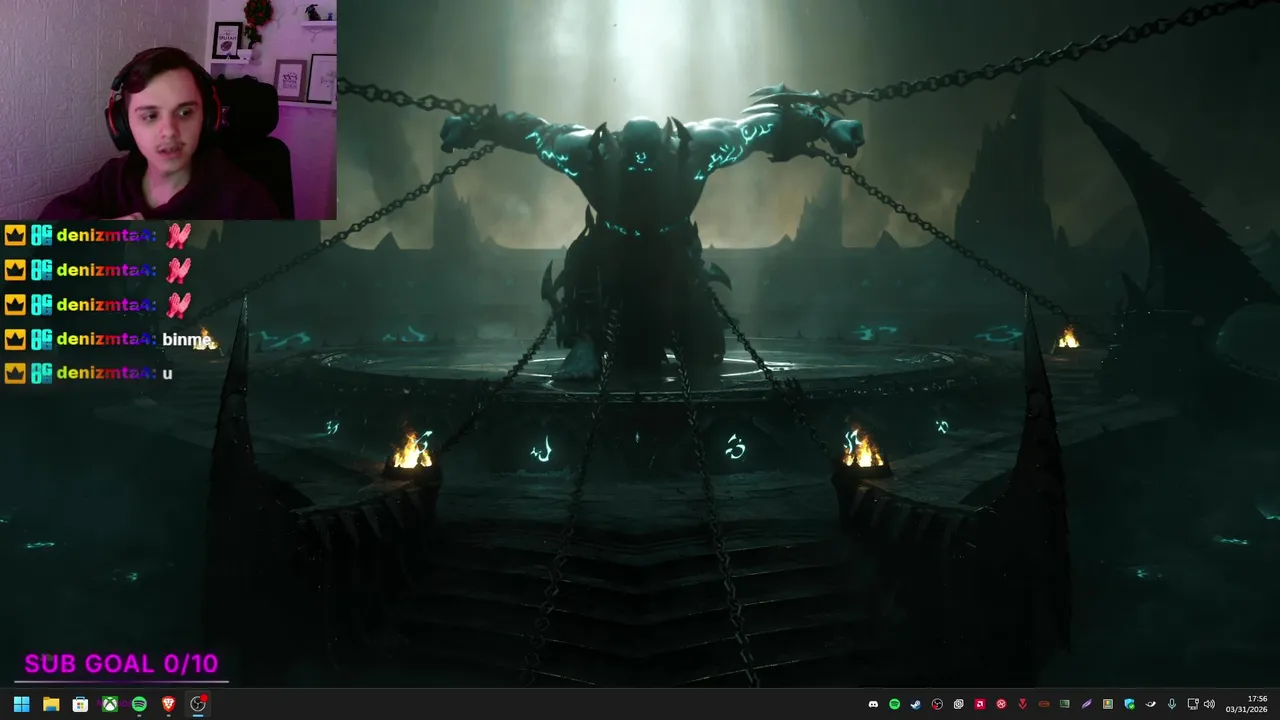1280x720 pixels.
Task: Click the purple feather tray icon
Action: click(1086, 704)
